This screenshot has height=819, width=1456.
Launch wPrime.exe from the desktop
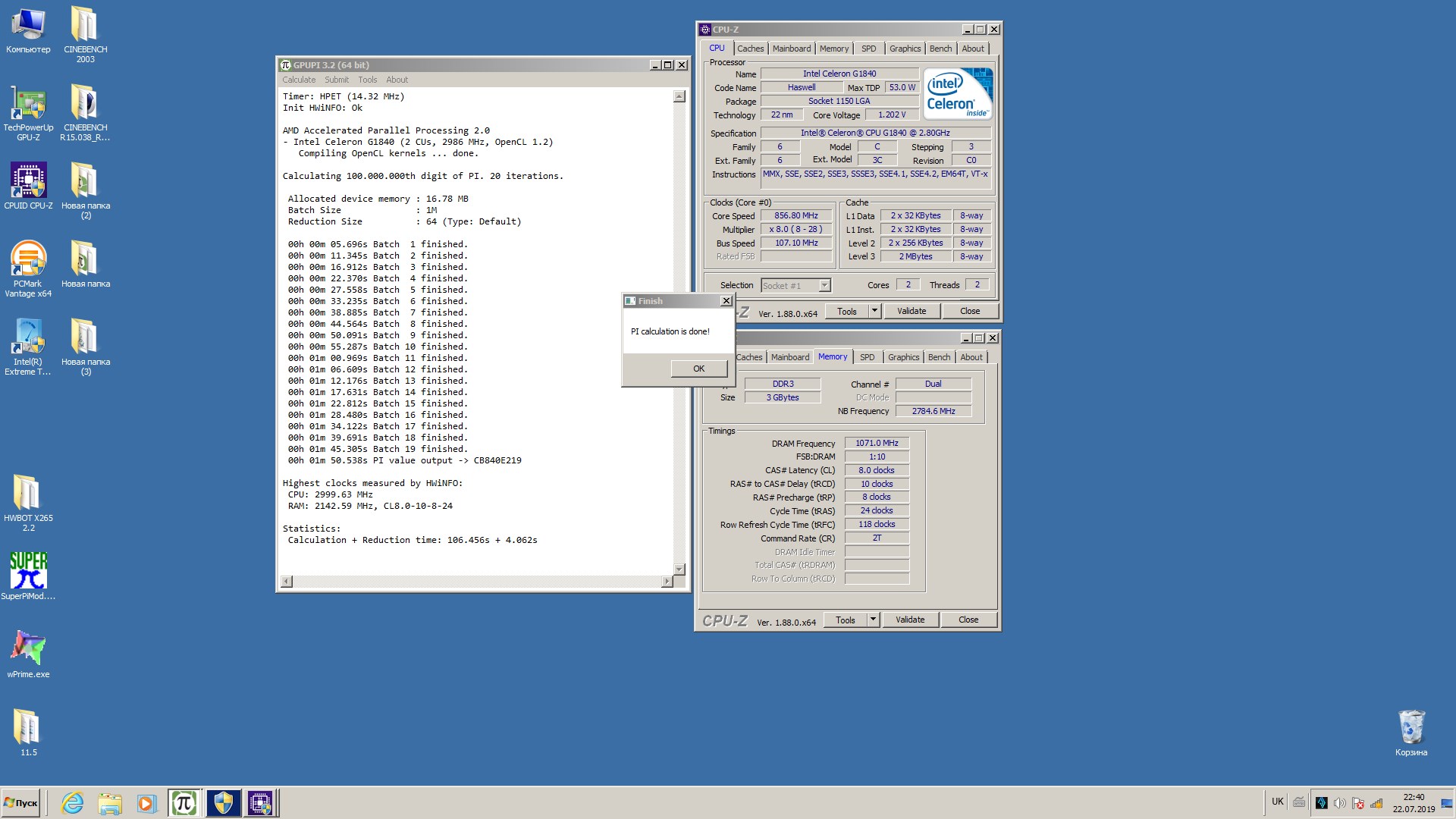(28, 654)
